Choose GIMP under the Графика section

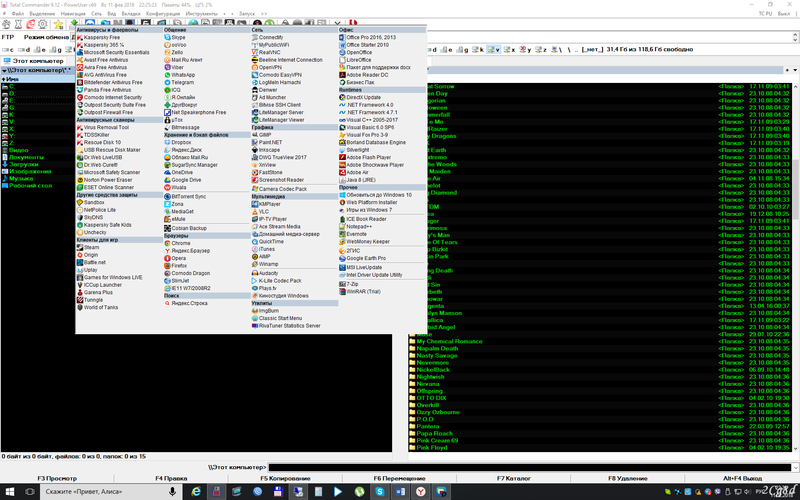(x=262, y=135)
